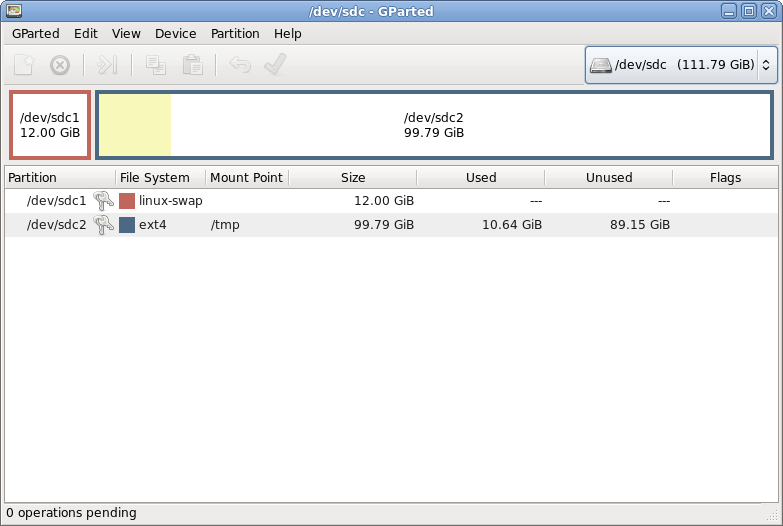
Task: Sort by the Unused column header
Action: pos(609,178)
